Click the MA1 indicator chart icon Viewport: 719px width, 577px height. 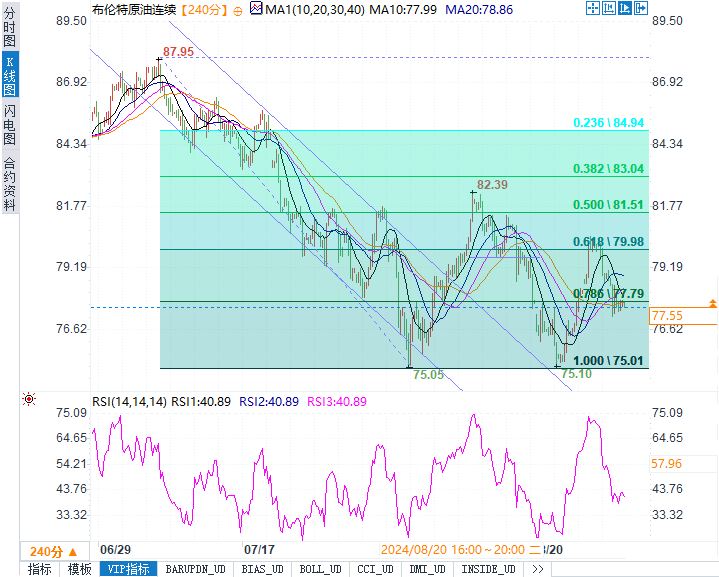click(x=256, y=8)
